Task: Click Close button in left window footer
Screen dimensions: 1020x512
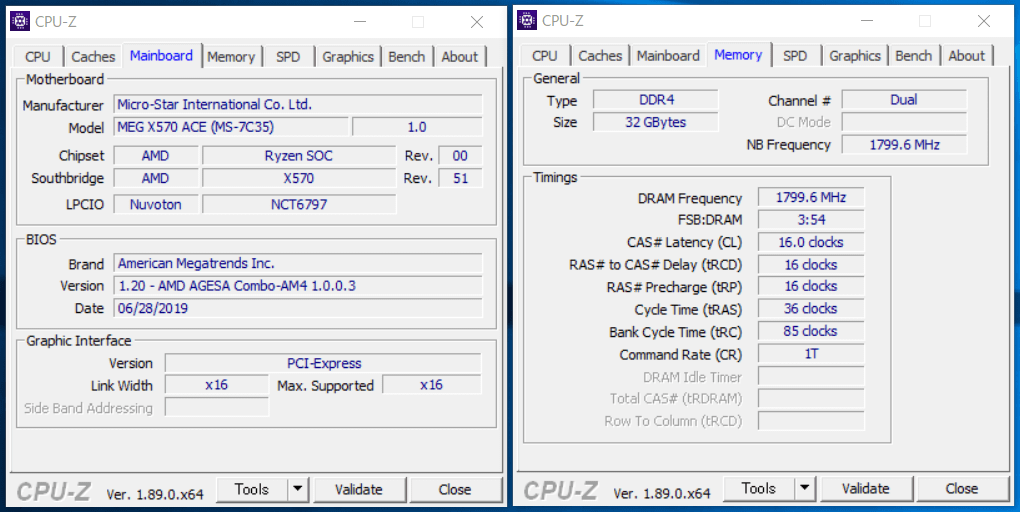Action: click(455, 489)
